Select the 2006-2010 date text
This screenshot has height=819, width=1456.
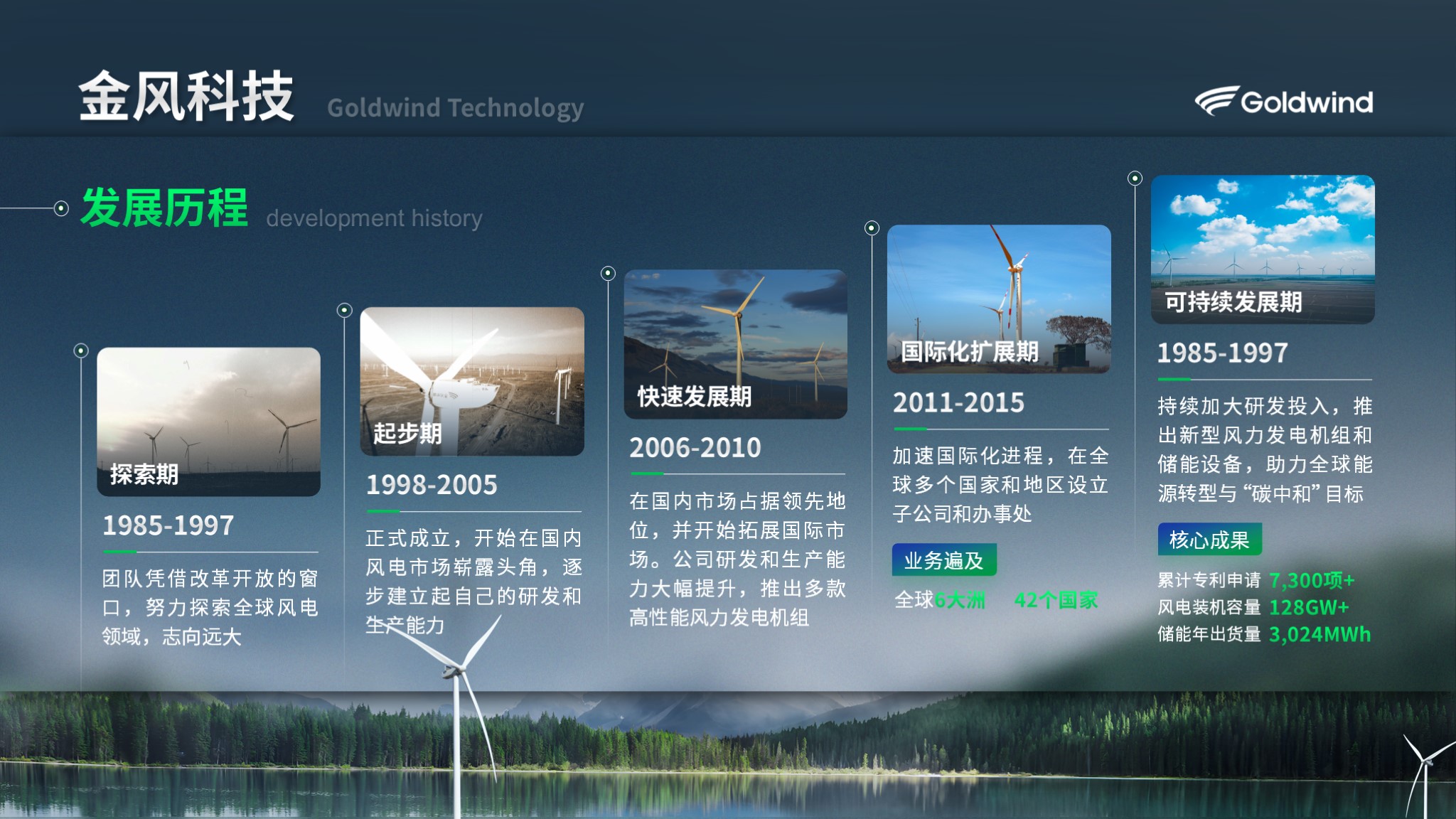click(x=695, y=448)
